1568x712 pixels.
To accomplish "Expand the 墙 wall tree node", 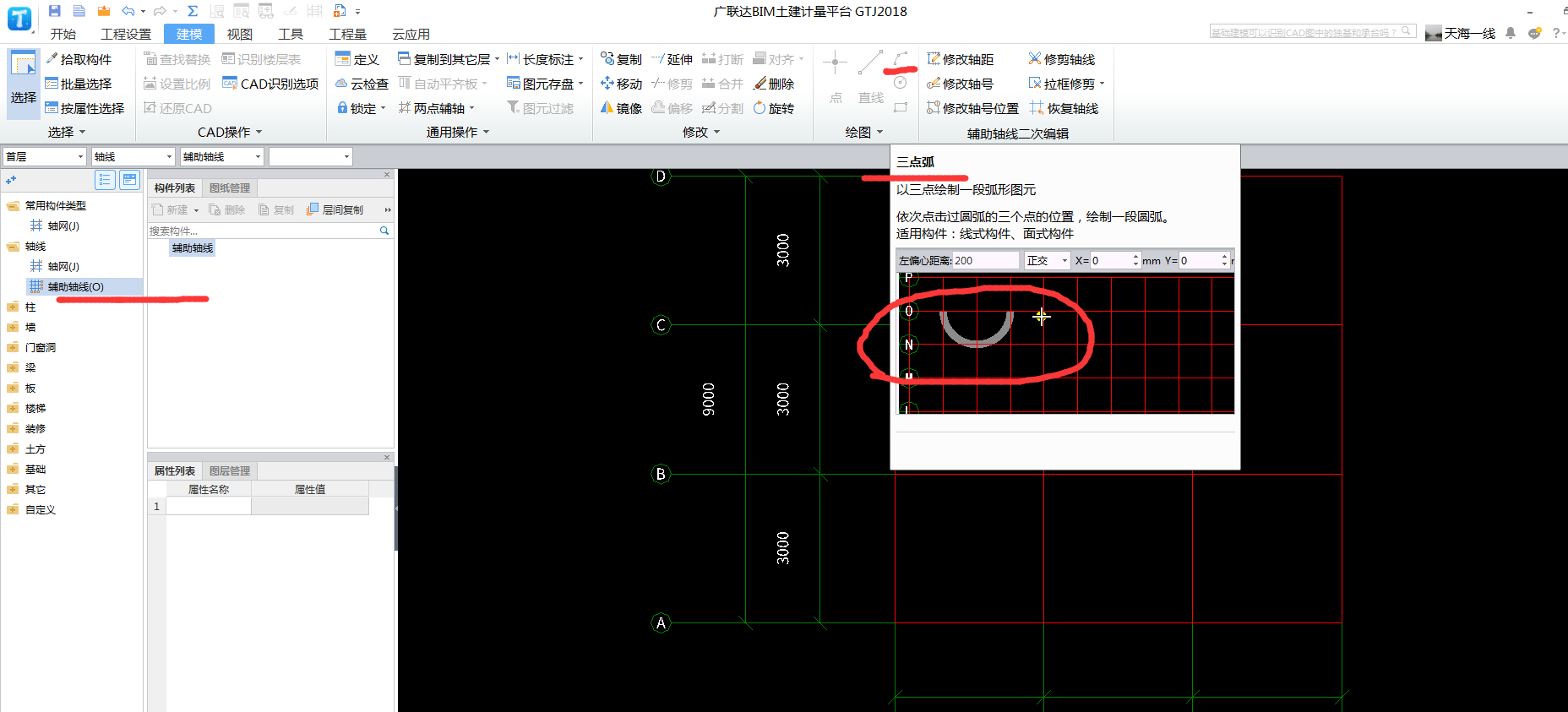I will 13,328.
